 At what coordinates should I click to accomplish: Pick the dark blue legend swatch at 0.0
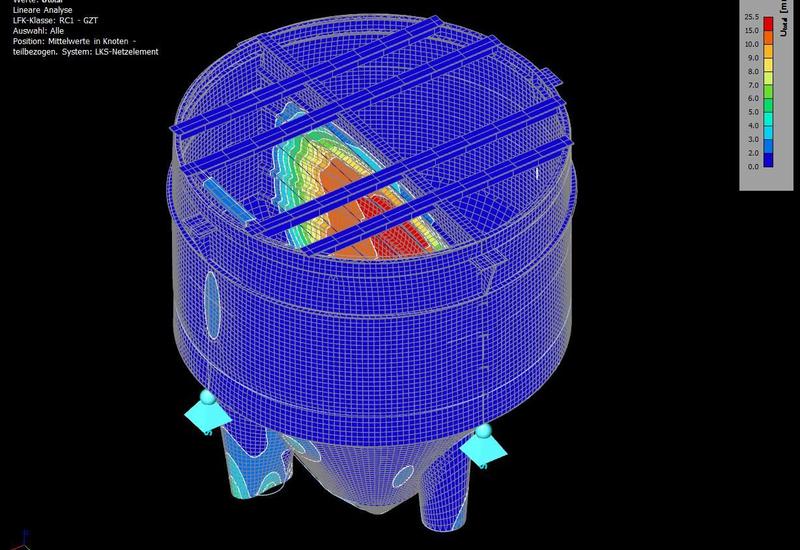(769, 161)
